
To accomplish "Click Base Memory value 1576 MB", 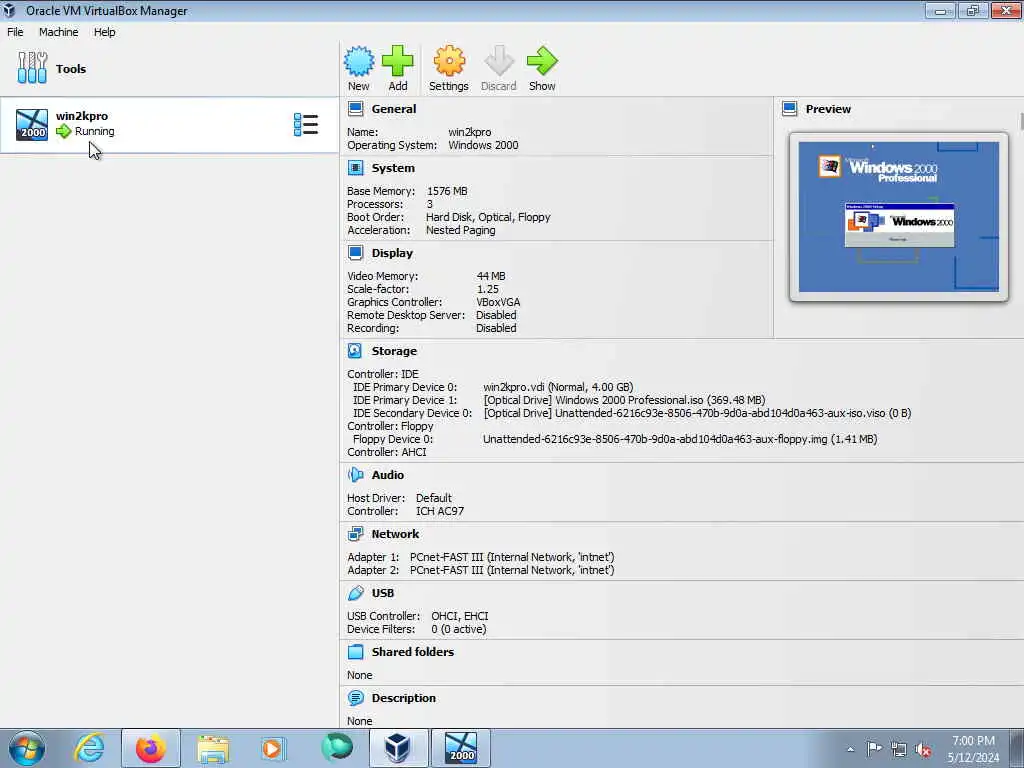I will click(x=447, y=191).
